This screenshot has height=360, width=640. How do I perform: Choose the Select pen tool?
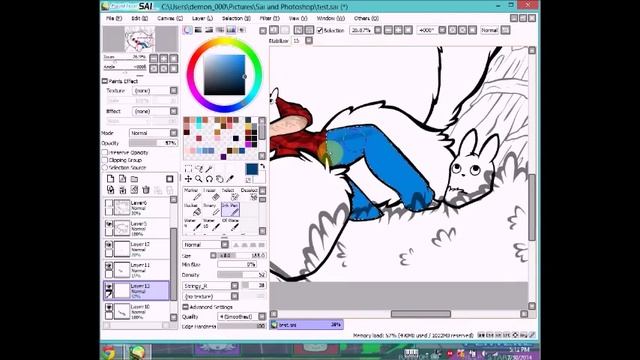pos(230,195)
